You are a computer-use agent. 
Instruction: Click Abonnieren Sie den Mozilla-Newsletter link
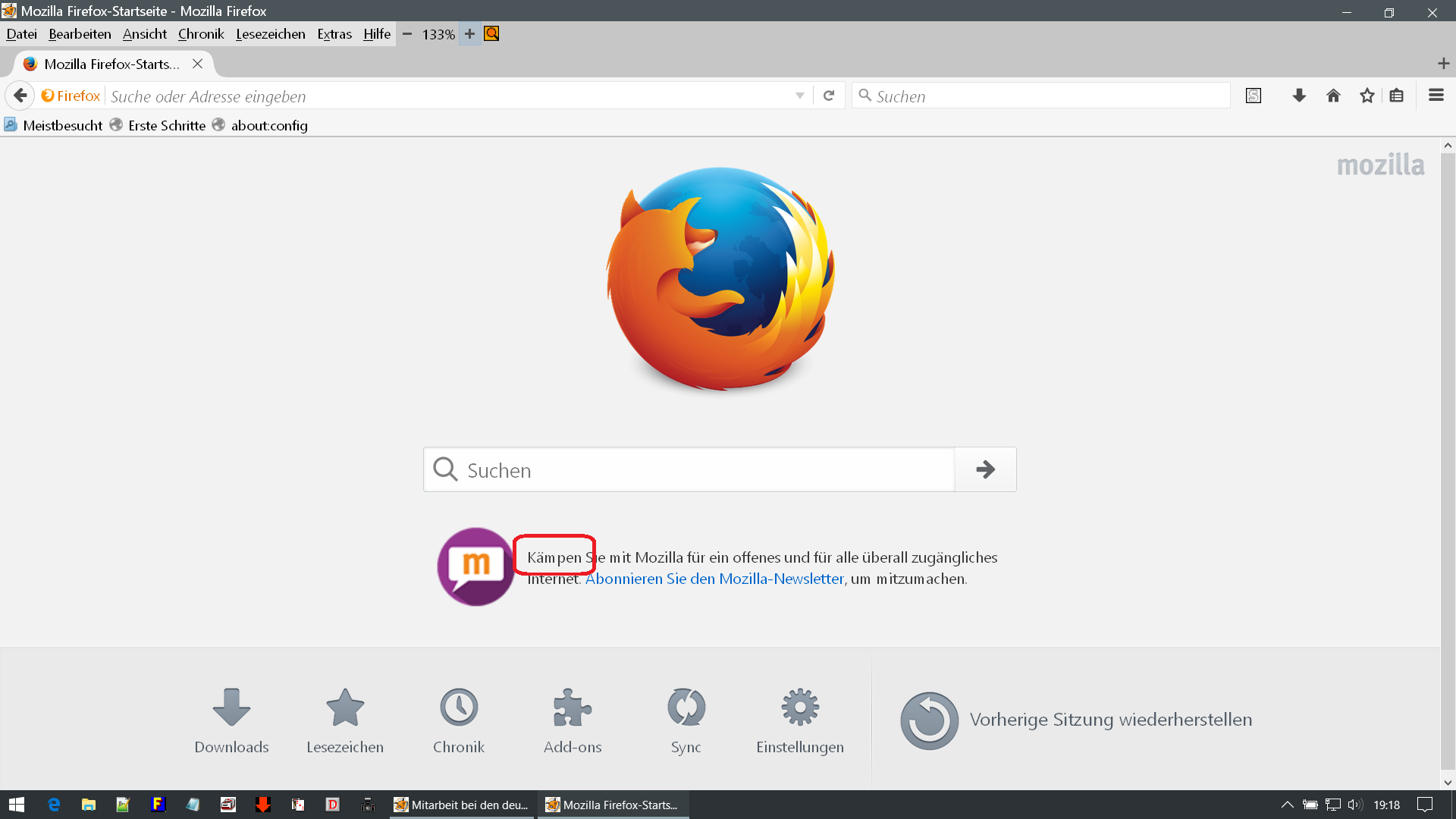(714, 579)
